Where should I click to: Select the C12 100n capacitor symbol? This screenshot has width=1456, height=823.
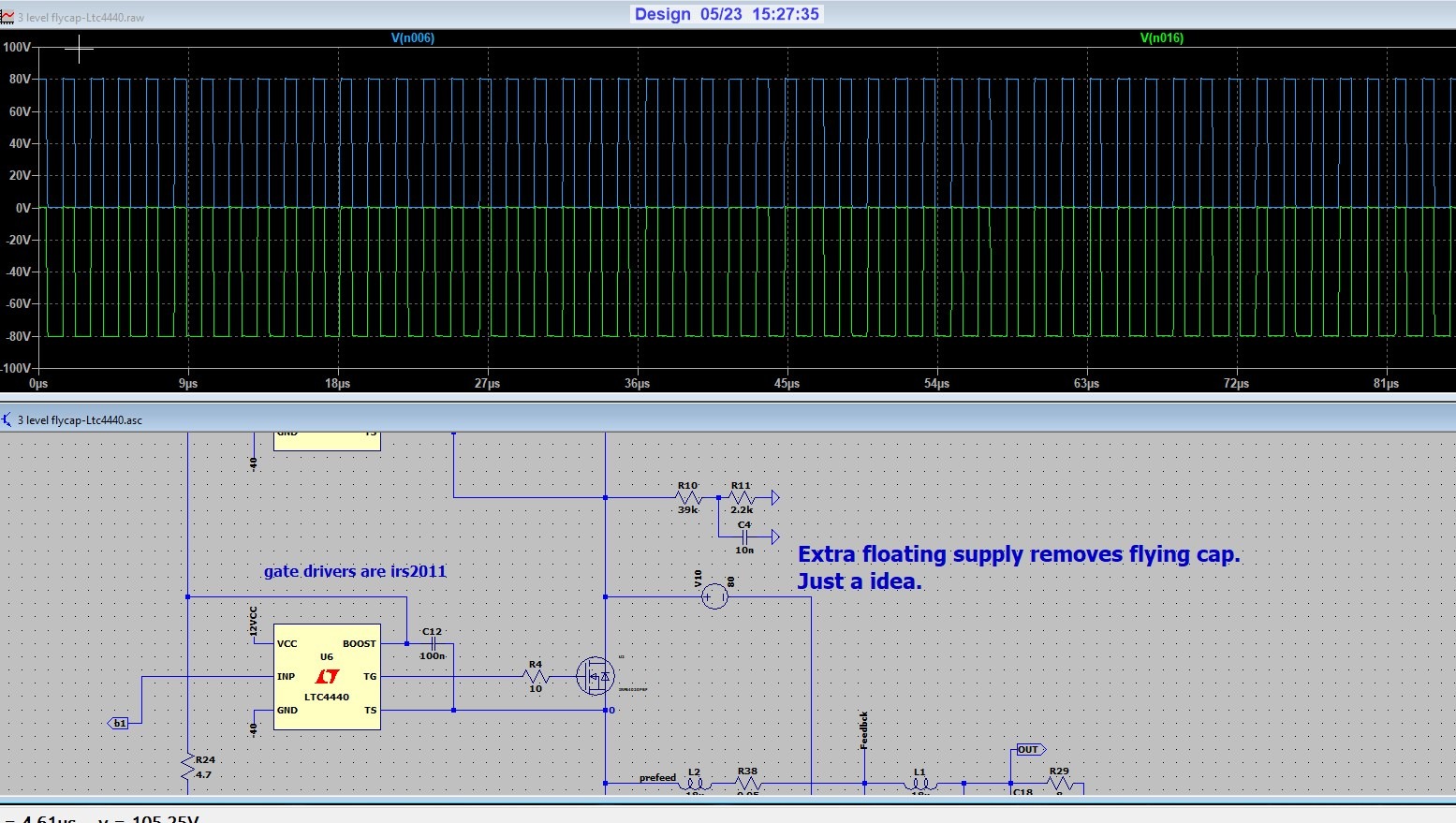point(433,644)
